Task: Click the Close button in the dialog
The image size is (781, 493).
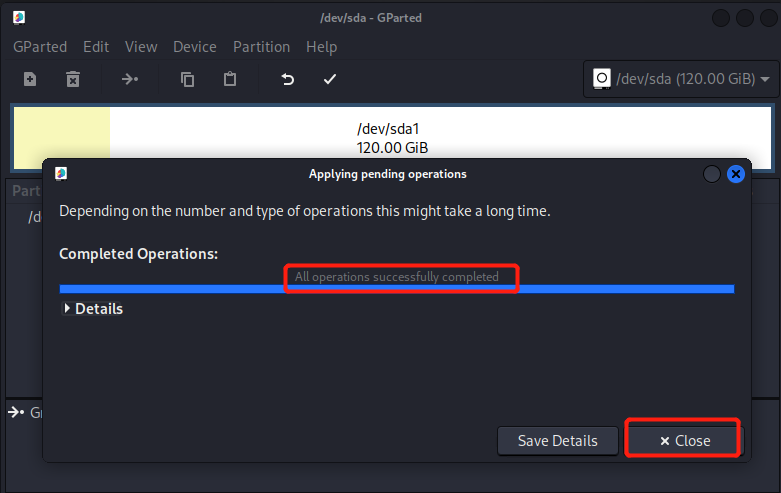Action: point(685,441)
